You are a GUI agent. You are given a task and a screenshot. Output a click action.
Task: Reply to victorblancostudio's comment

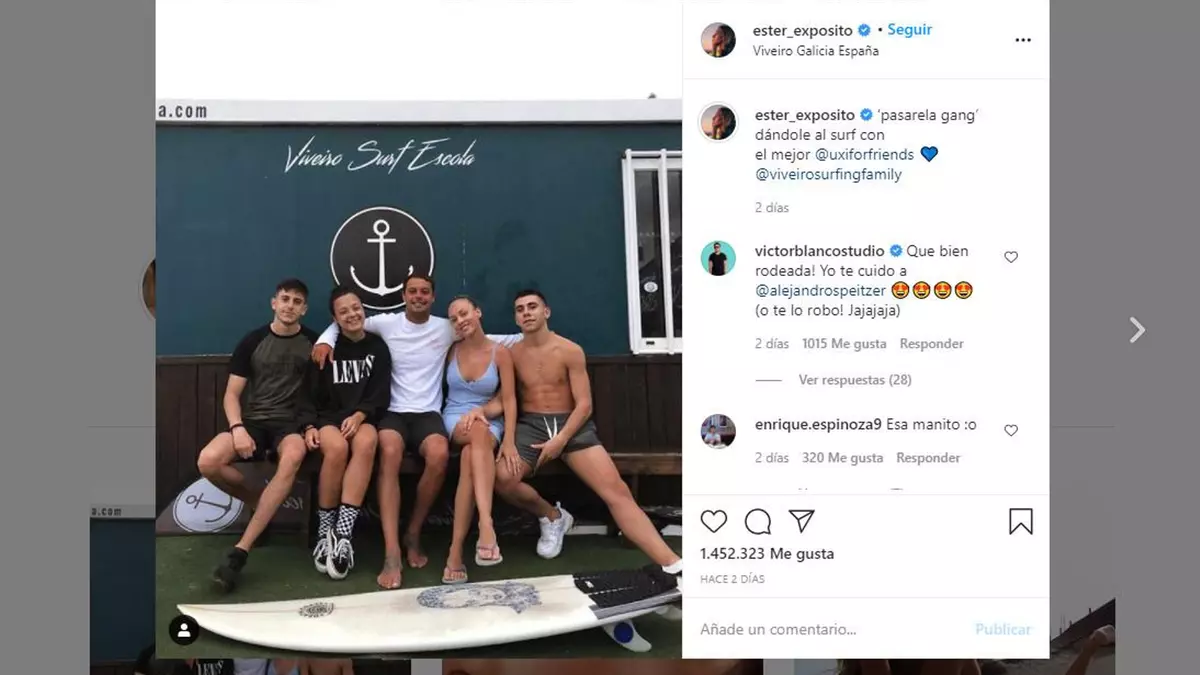[931, 344]
